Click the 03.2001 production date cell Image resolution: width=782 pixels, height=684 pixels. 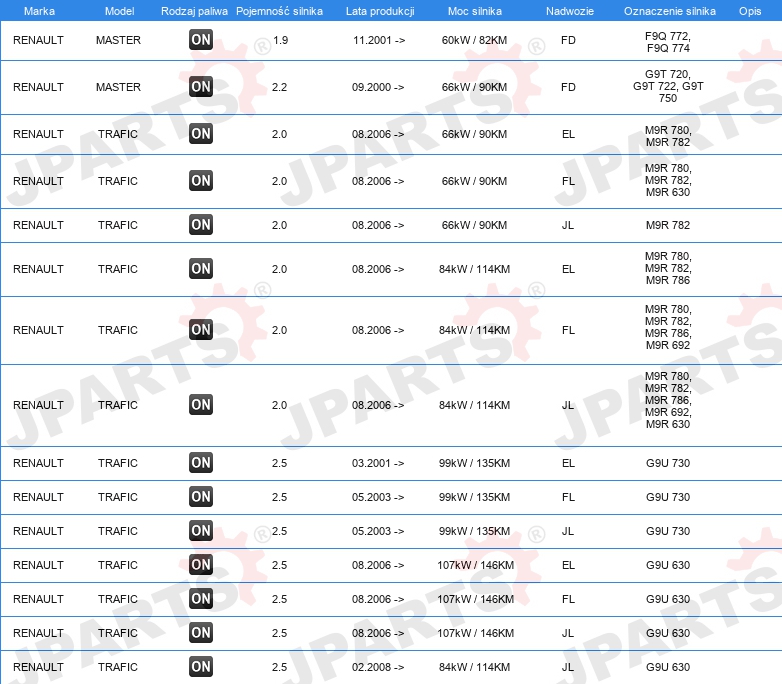point(378,463)
